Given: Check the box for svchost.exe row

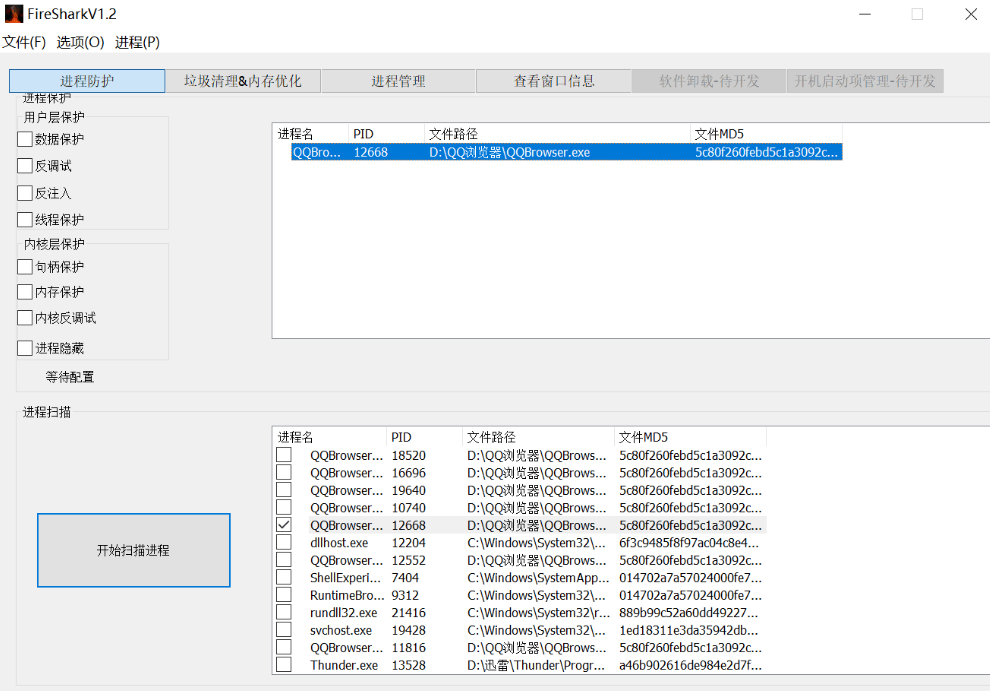Looking at the screenshot, I should point(284,630).
